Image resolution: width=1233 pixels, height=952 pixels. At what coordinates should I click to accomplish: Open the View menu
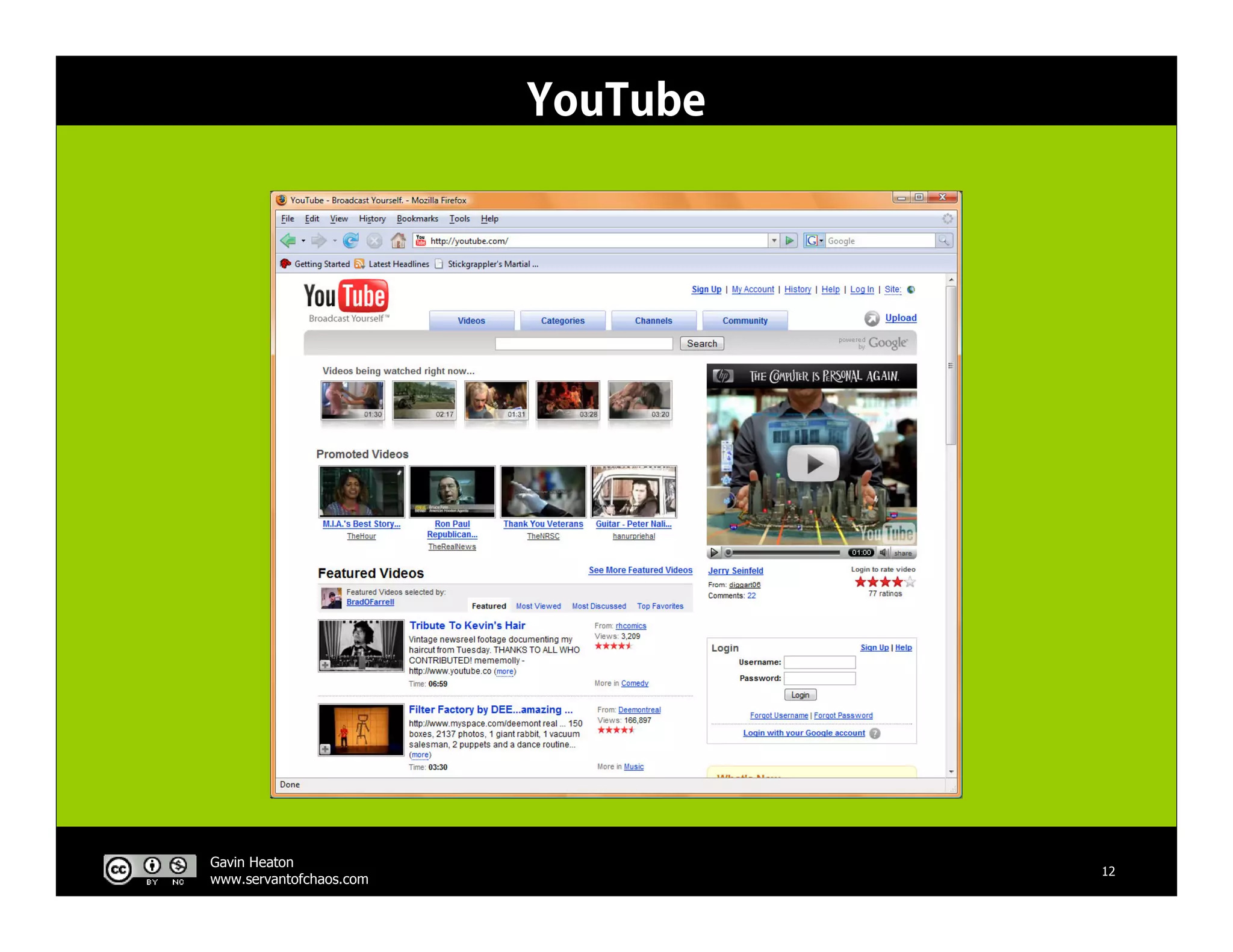point(339,219)
